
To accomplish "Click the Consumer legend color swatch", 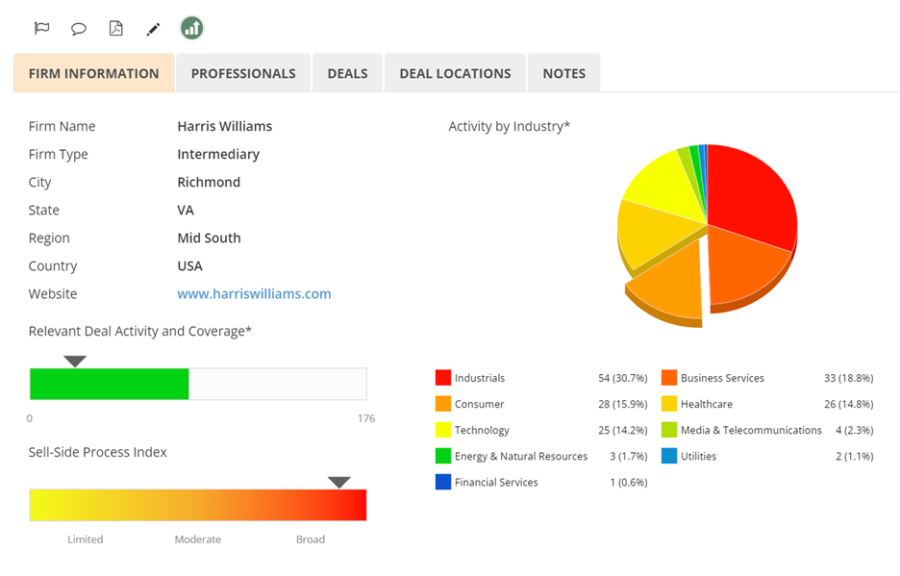I will tap(443, 404).
